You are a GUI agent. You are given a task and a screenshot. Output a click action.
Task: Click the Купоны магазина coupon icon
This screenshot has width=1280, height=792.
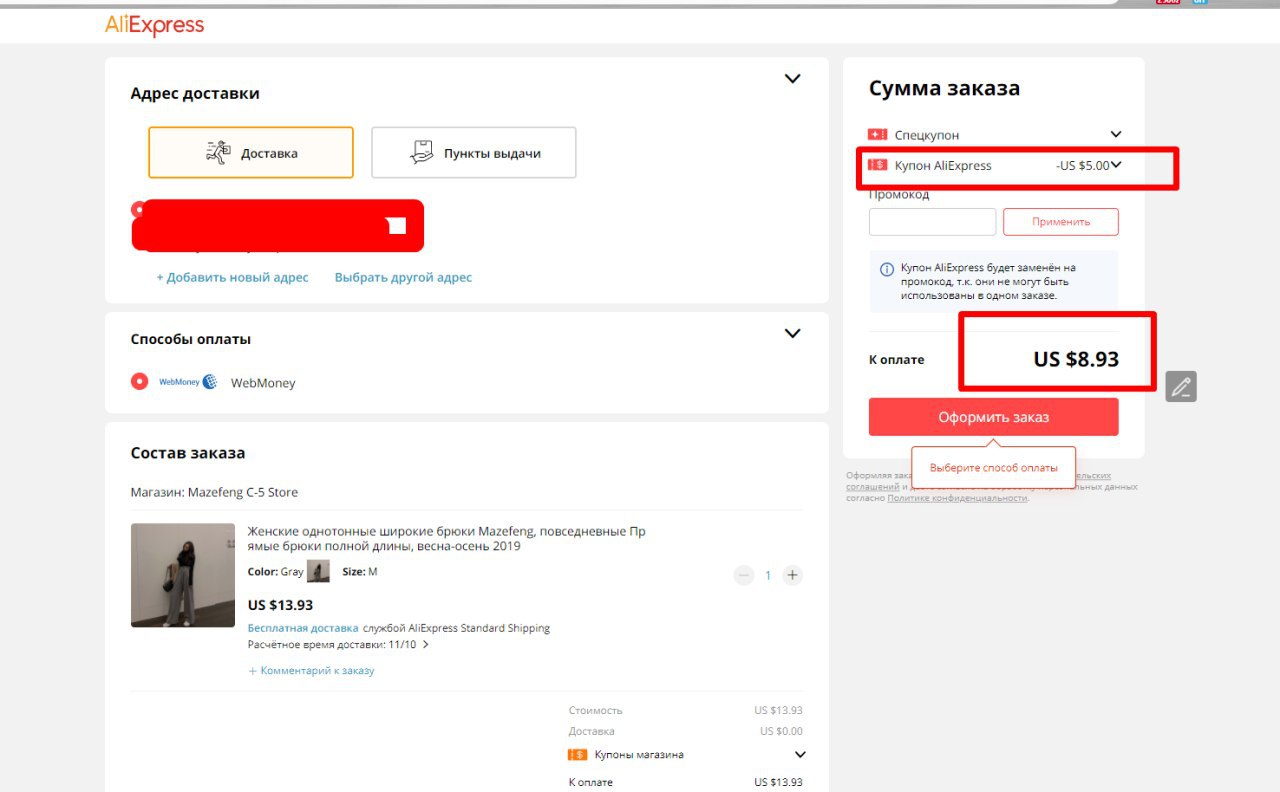coord(577,755)
